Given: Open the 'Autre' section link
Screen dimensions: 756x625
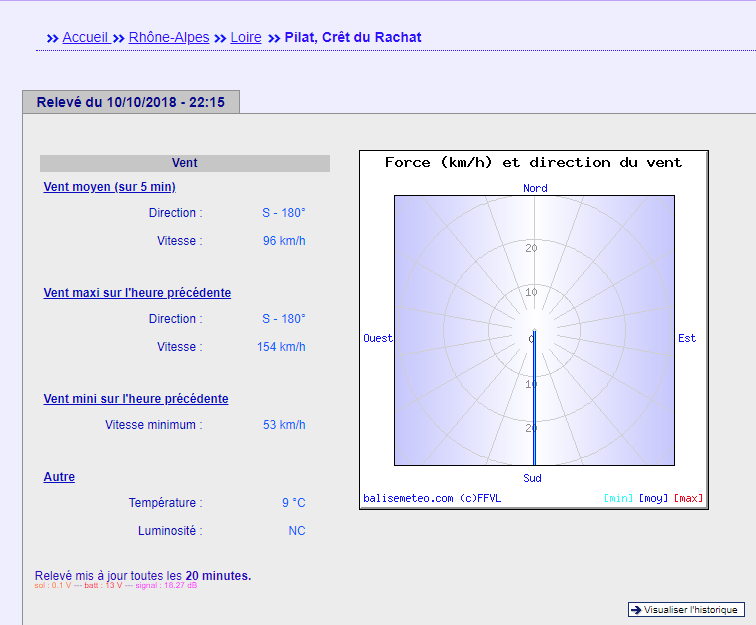Looking at the screenshot, I should 59,477.
